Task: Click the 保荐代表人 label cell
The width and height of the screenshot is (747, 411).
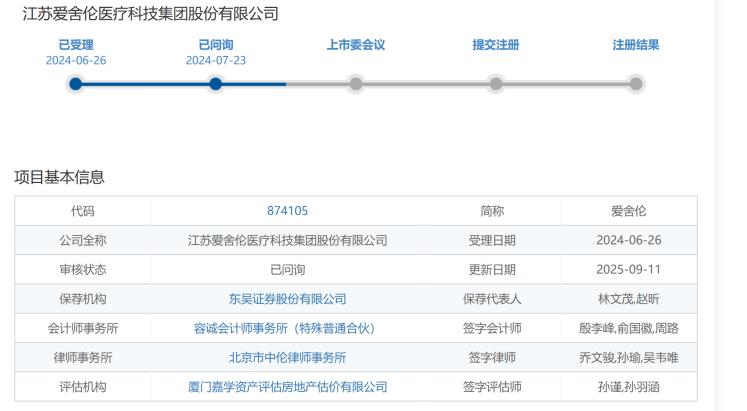Action: [492, 299]
